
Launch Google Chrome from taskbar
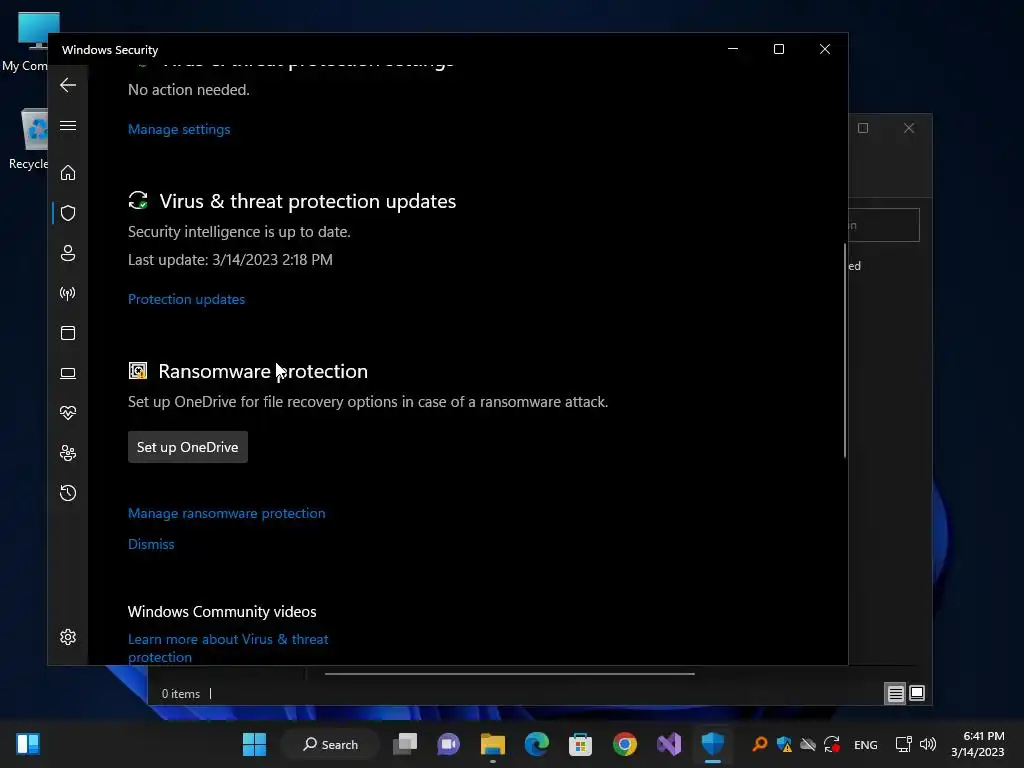pyautogui.click(x=624, y=744)
